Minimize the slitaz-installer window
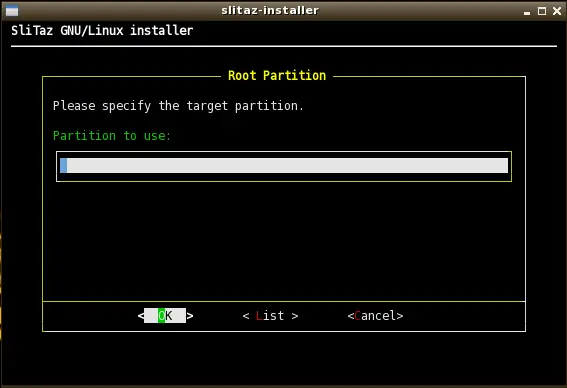The width and height of the screenshot is (567, 388). 527,12
